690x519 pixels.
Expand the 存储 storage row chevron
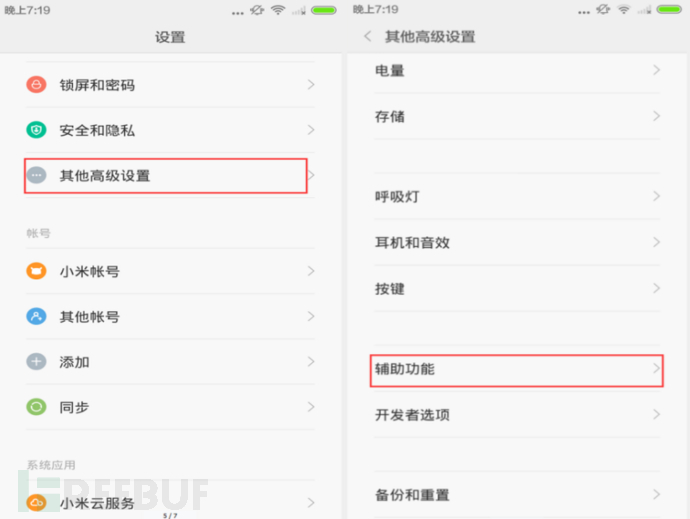[656, 116]
